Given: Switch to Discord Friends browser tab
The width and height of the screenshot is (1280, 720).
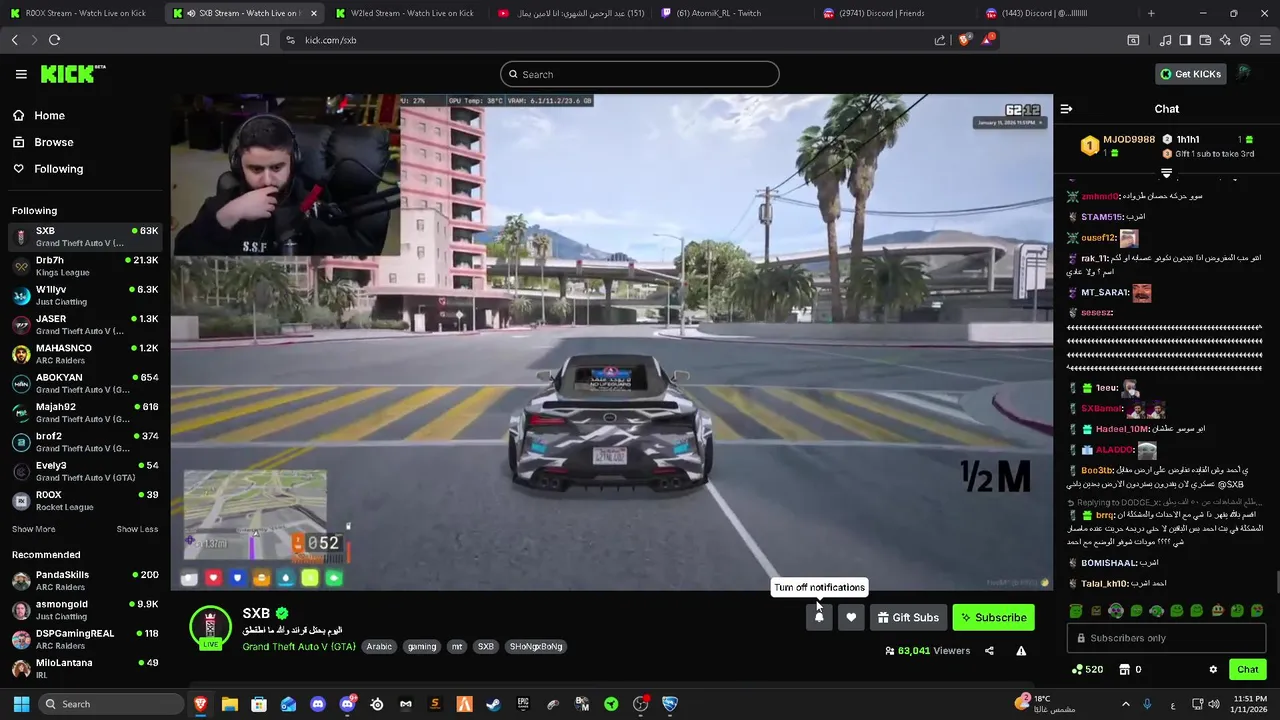Looking at the screenshot, I should tap(895, 13).
